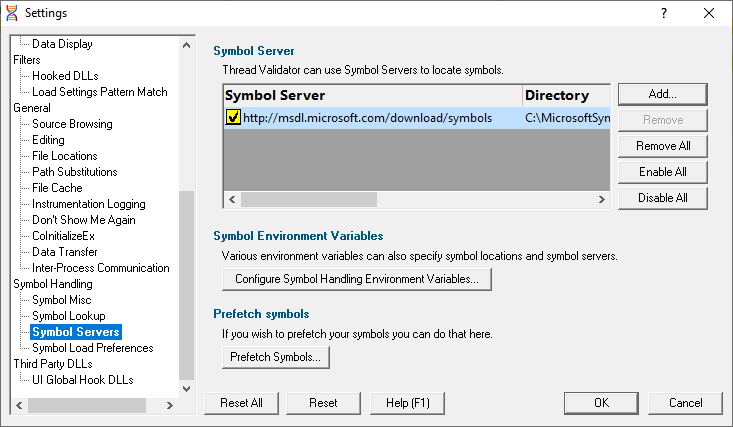
Task: Open File Locations settings page
Action: click(65, 156)
